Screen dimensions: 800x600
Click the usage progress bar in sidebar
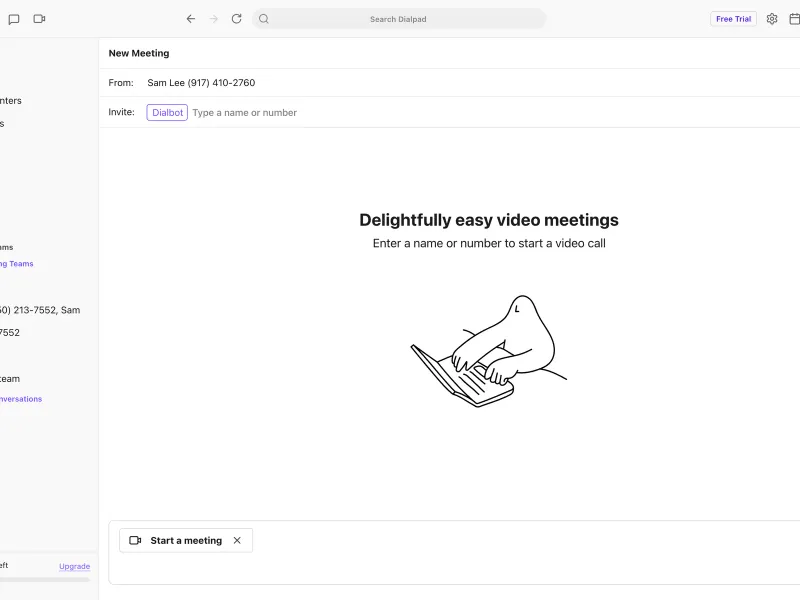(45, 580)
